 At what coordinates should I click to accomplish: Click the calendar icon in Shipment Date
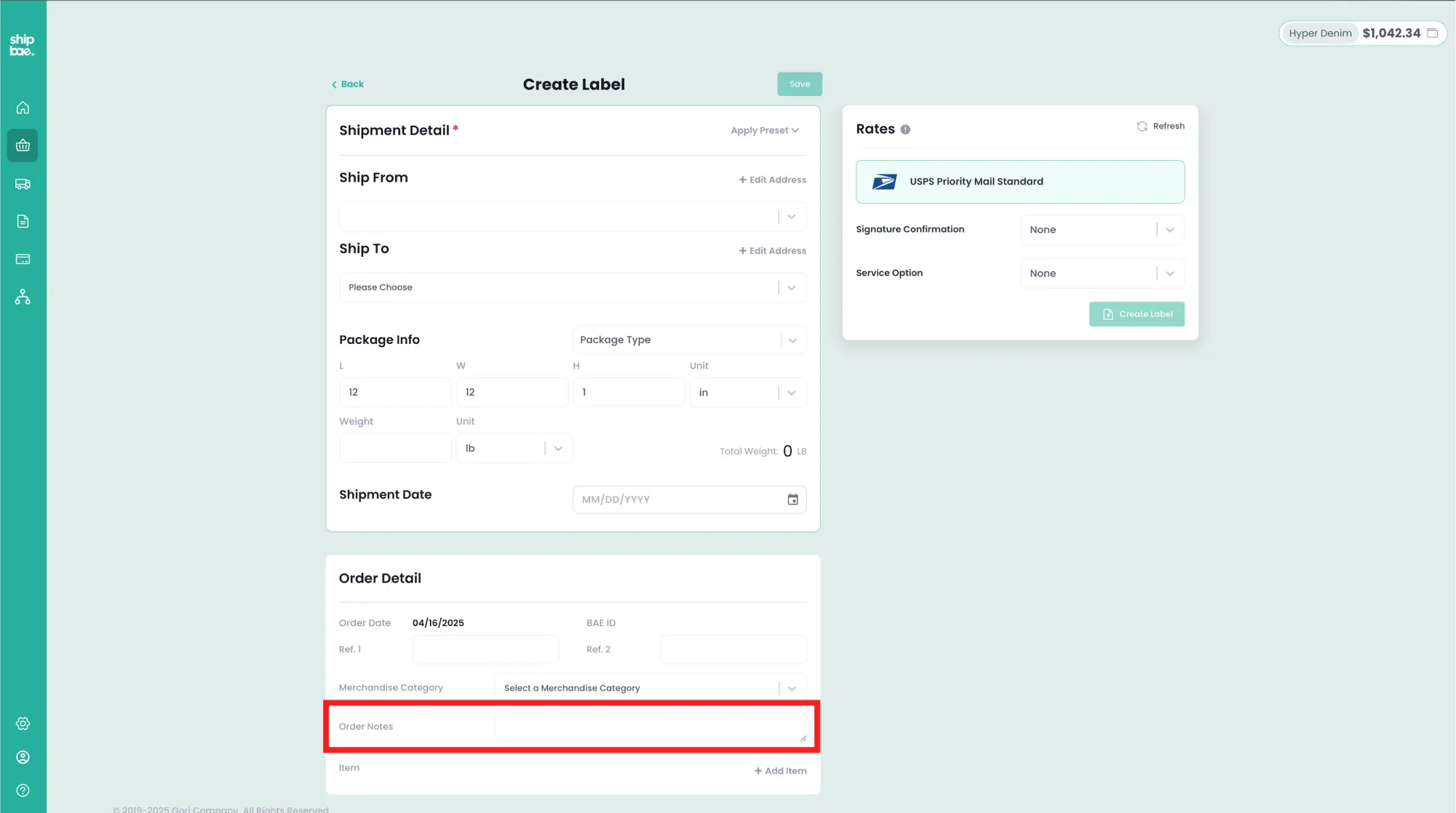(792, 500)
